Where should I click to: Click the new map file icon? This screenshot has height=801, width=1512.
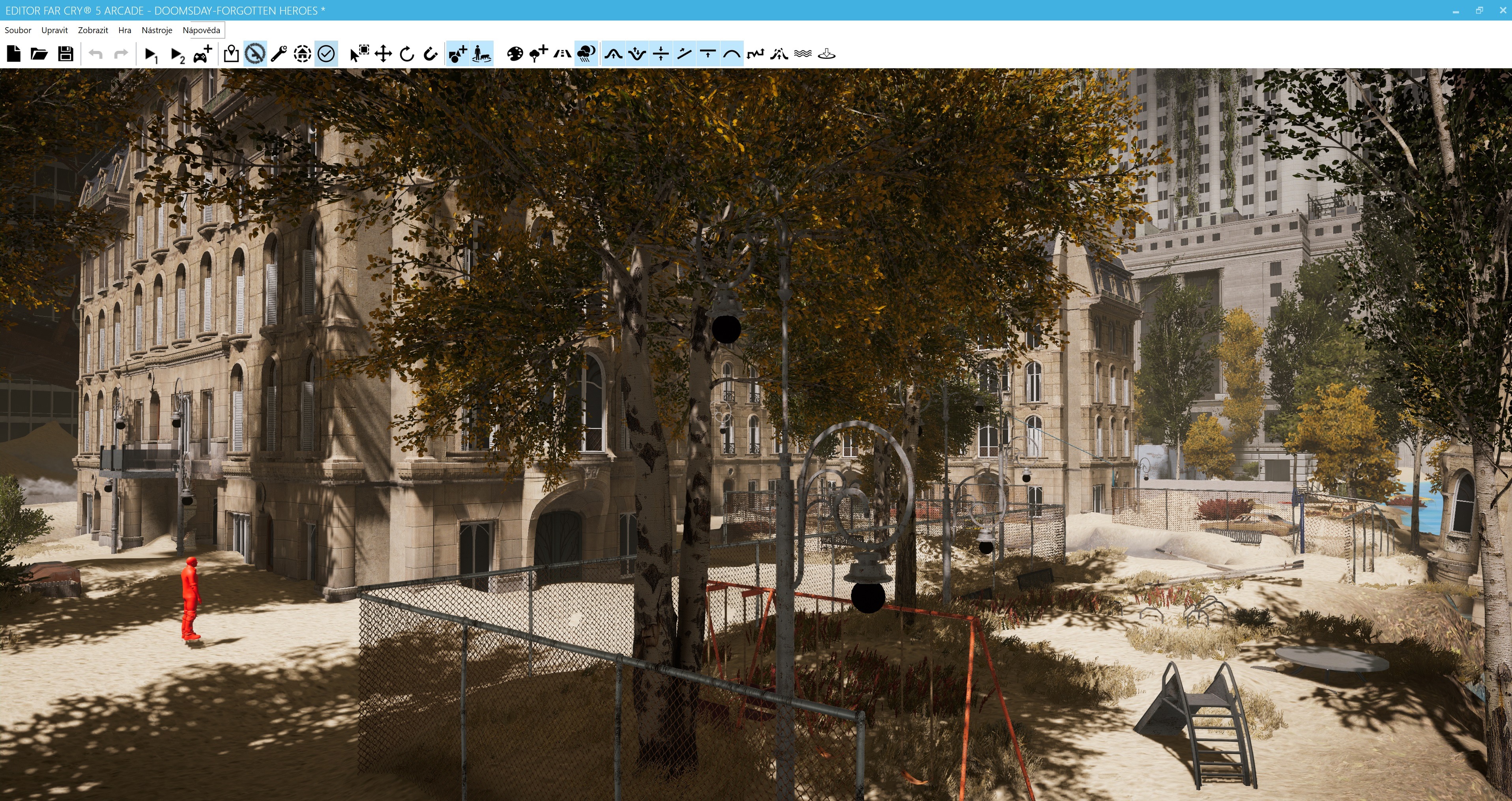click(13, 54)
